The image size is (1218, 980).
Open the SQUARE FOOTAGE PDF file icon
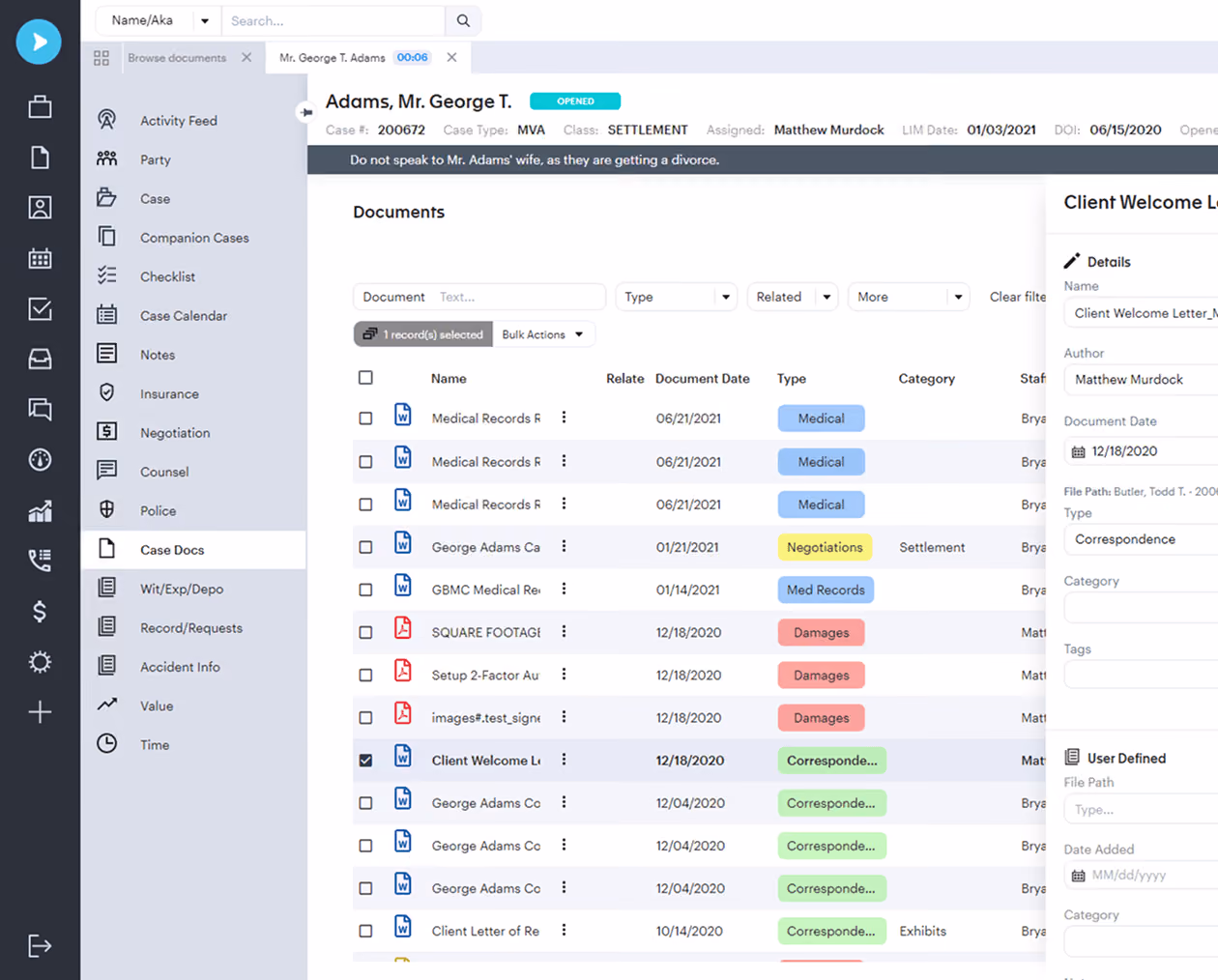403,628
